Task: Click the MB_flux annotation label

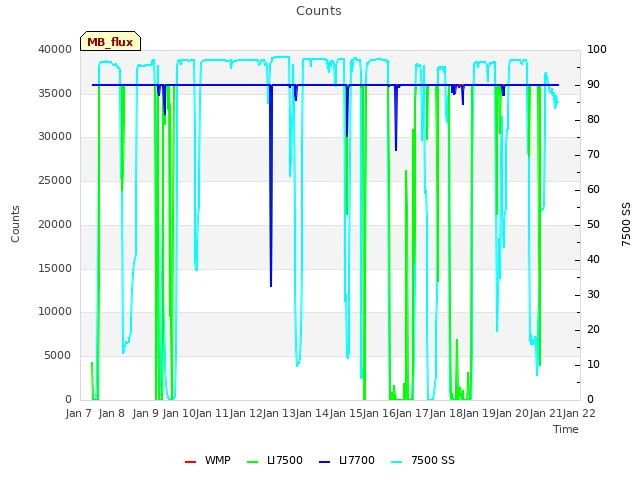Action: pyautogui.click(x=110, y=42)
